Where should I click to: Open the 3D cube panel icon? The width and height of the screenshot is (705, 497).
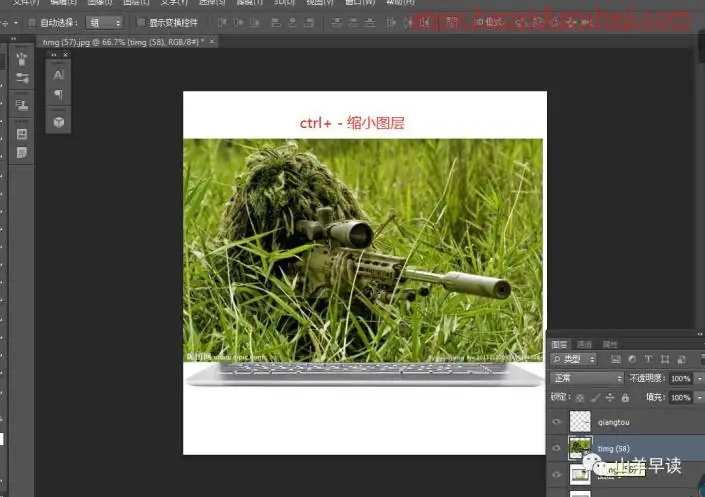pos(58,122)
